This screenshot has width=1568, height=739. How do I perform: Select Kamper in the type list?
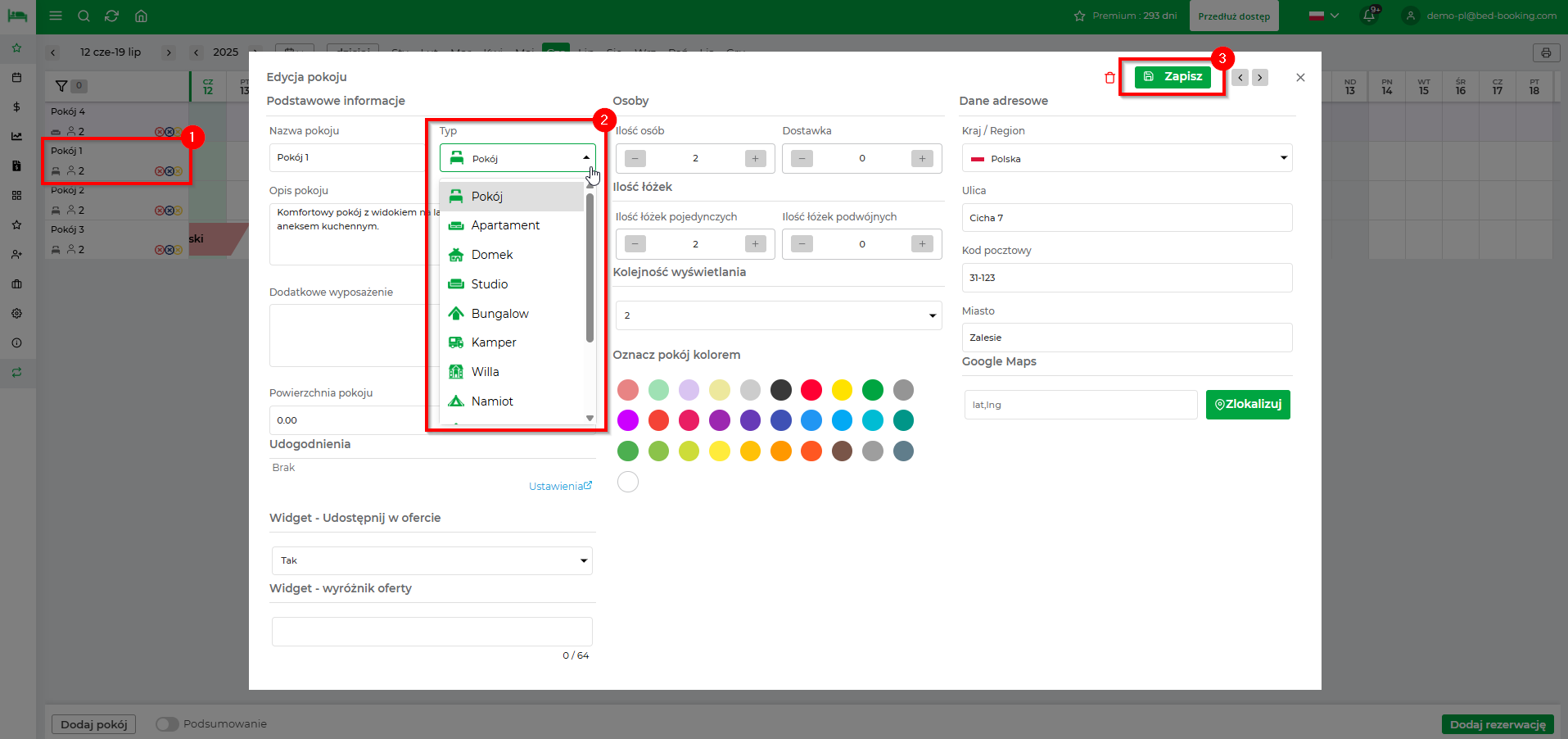512,342
